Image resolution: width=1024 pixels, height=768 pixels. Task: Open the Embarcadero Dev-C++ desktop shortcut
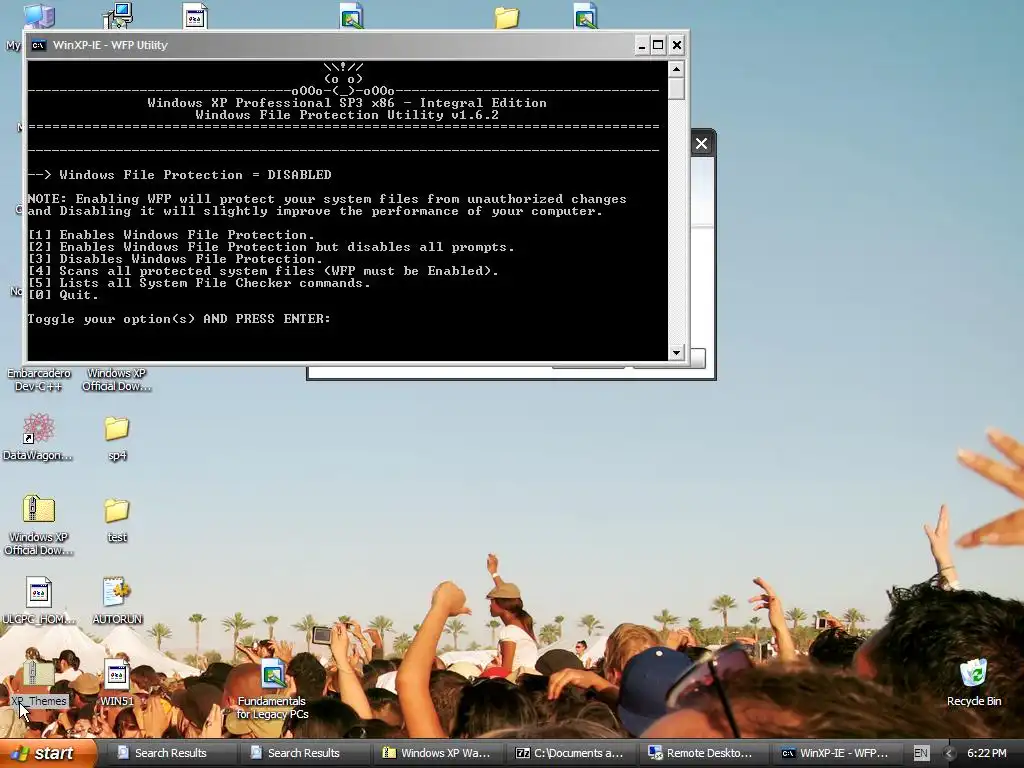click(39, 379)
